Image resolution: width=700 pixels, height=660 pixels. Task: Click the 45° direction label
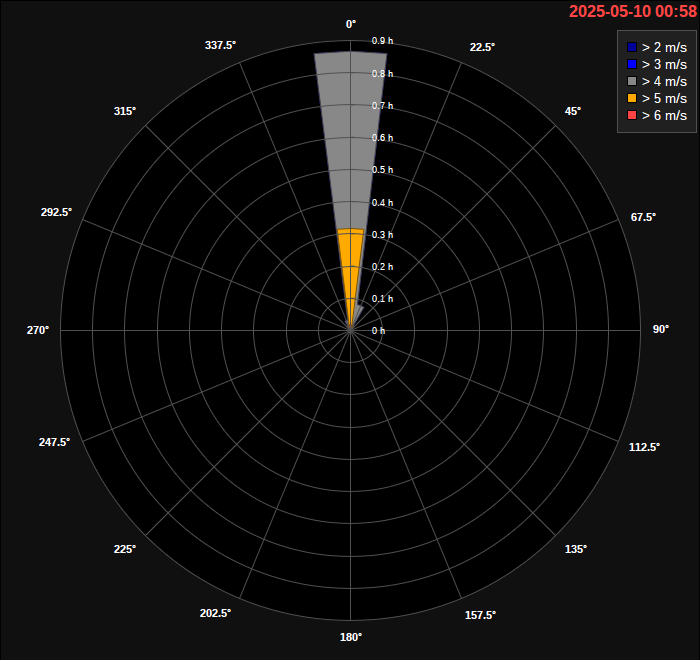(x=573, y=111)
